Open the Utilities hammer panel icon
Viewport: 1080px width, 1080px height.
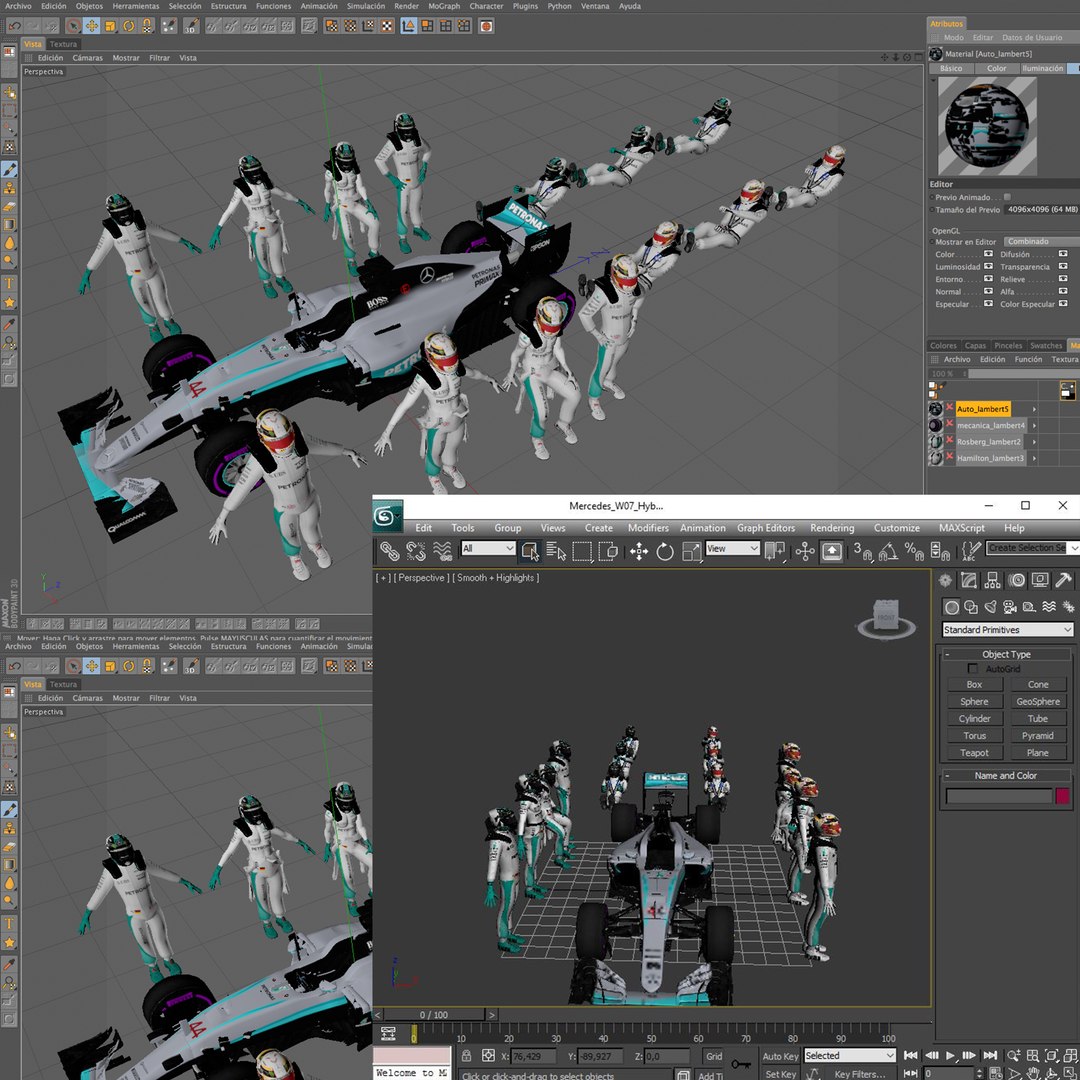click(x=1063, y=581)
